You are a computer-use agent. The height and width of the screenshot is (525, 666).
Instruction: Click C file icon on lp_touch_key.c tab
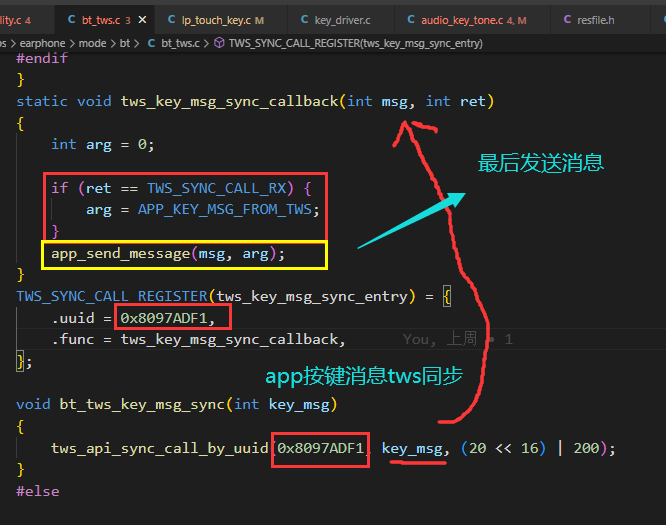click(172, 20)
